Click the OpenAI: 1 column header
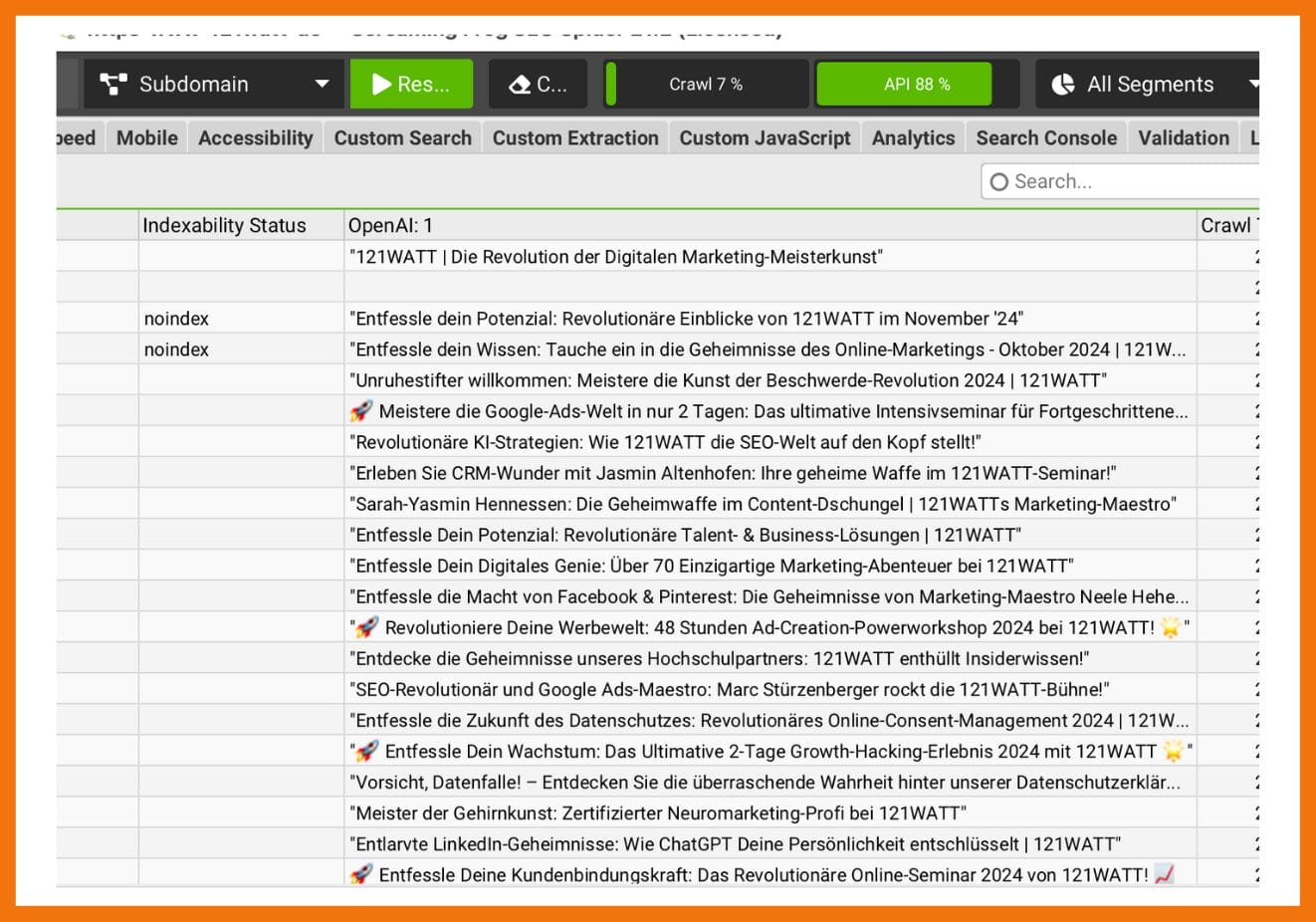This screenshot has height=922, width=1316. 390,226
